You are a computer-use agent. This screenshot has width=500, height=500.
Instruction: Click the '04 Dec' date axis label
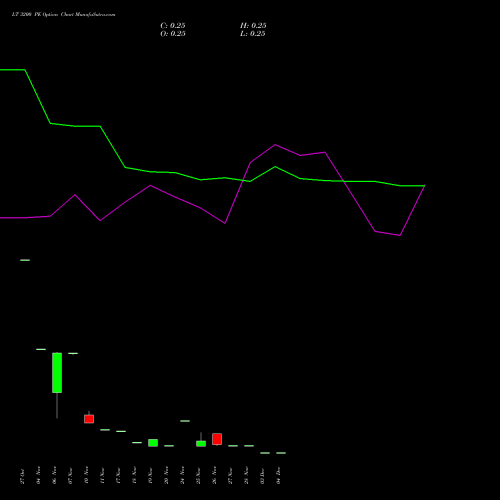coord(278,475)
